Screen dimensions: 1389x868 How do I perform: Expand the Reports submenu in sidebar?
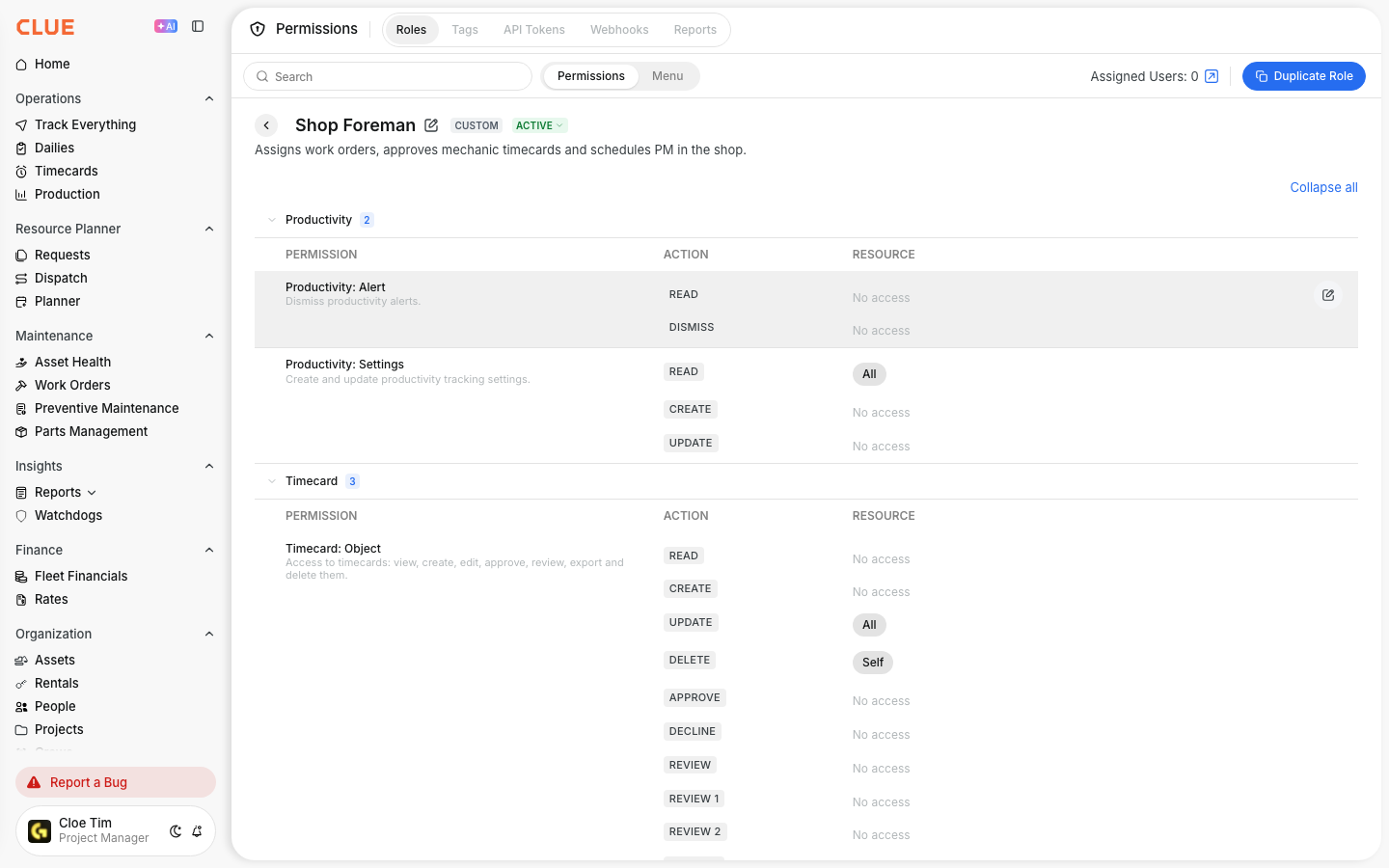click(92, 493)
